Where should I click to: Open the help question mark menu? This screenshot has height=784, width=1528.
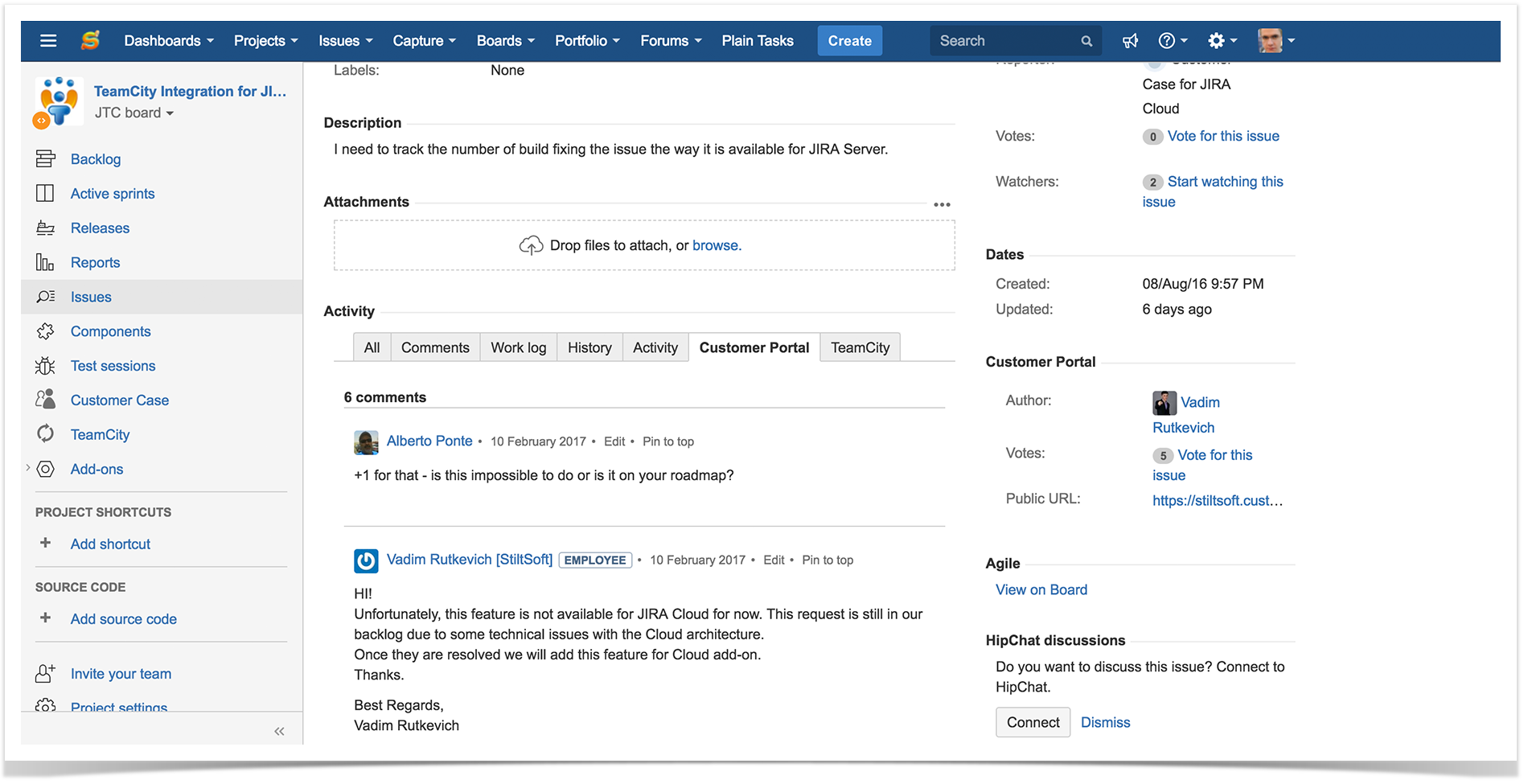coord(1173,41)
